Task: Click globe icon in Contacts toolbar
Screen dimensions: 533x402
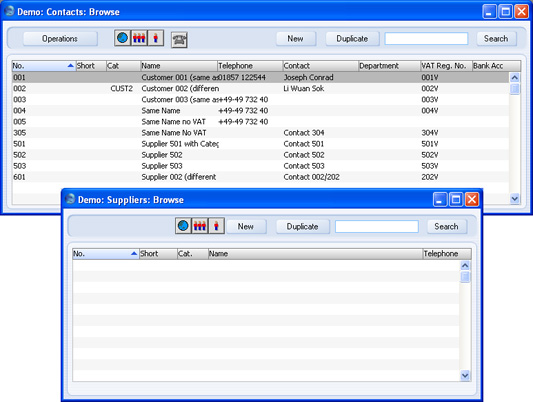Action: (122, 38)
